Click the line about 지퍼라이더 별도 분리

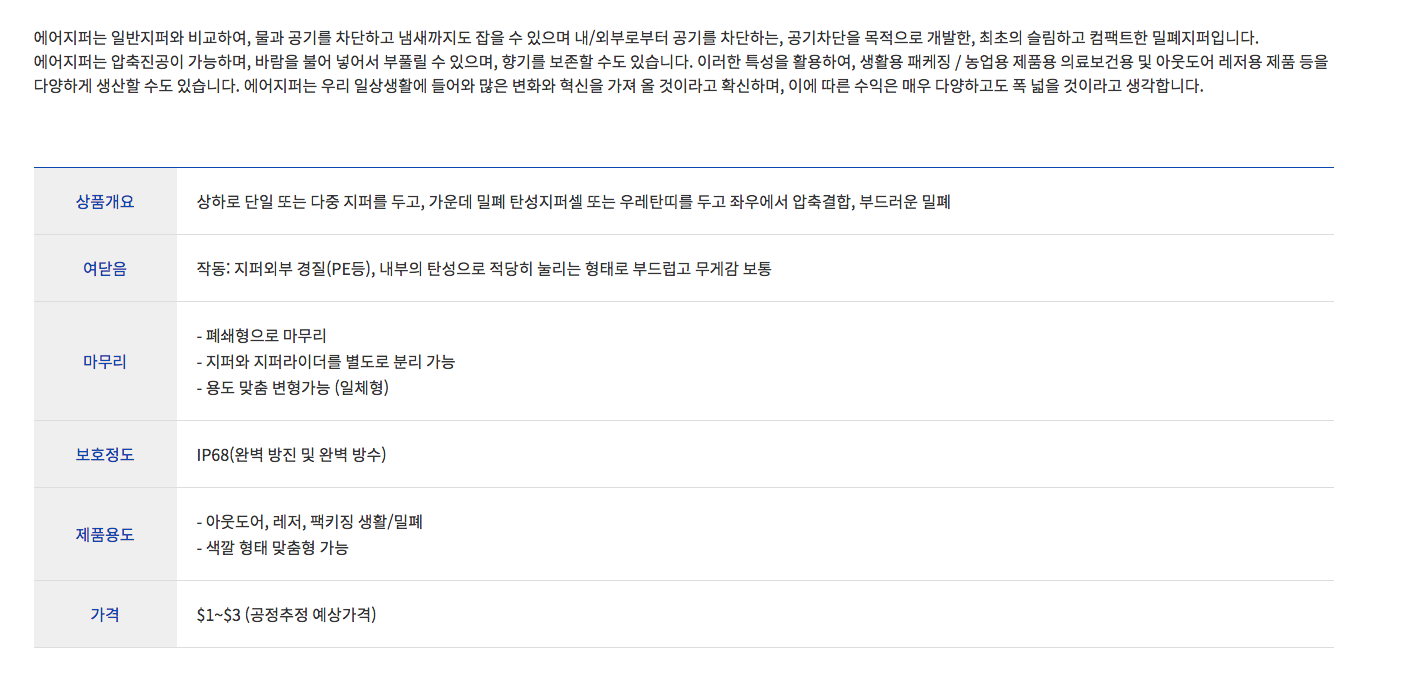tap(326, 361)
